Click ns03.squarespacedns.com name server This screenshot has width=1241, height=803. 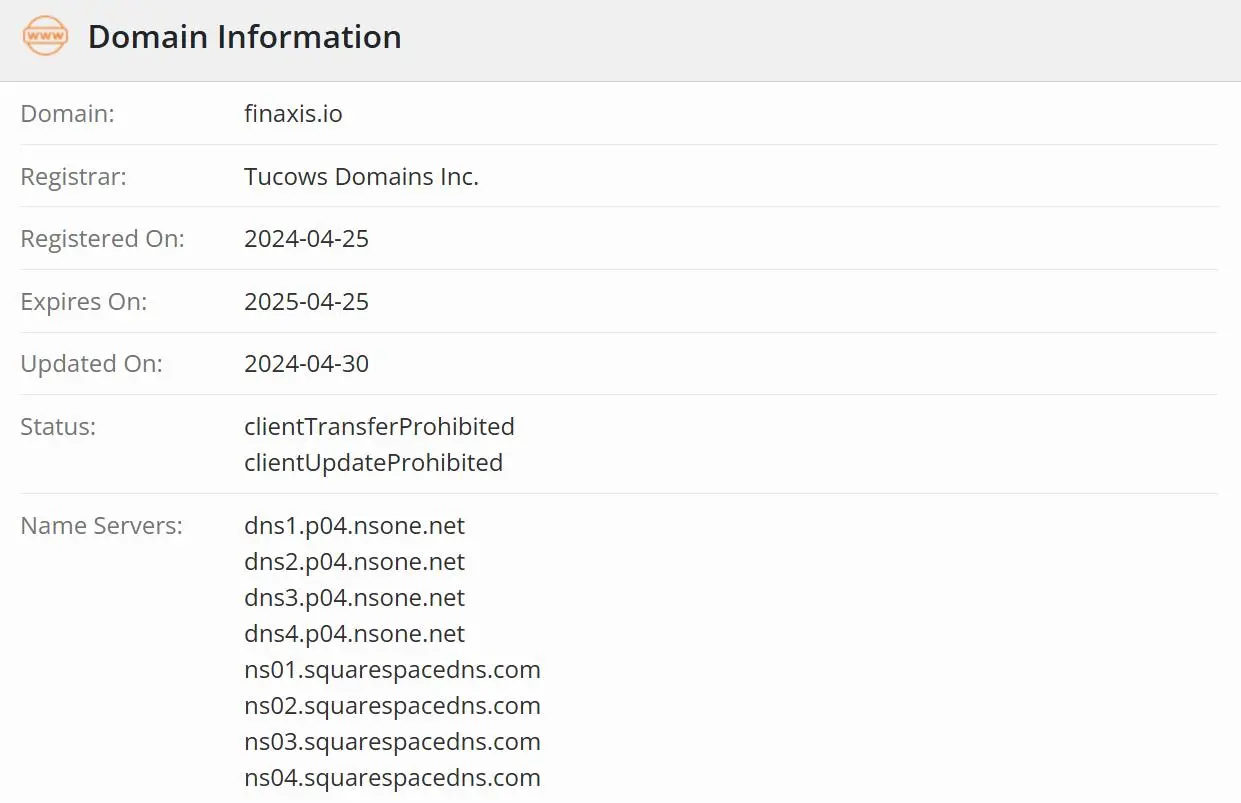tap(392, 741)
